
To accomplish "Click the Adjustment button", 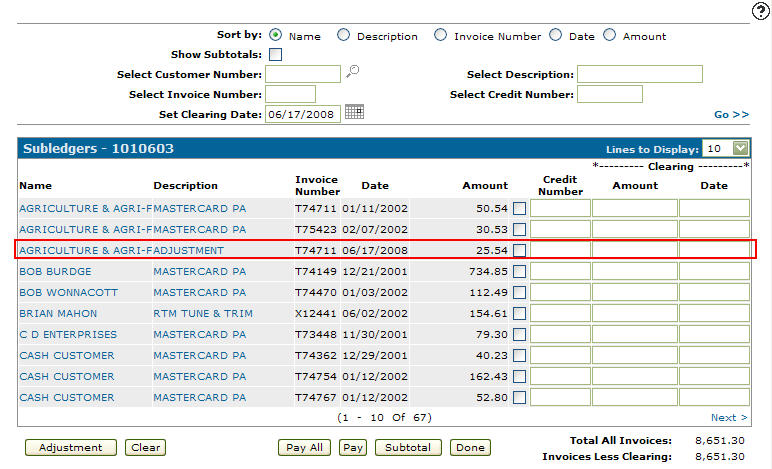I will [x=71, y=448].
